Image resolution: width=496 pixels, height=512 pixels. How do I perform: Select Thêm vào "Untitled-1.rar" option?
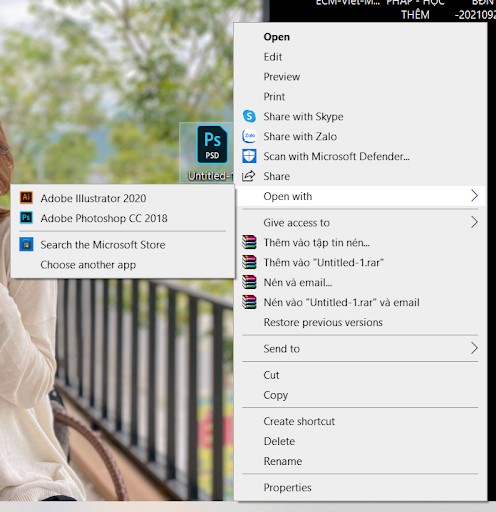pos(323,263)
